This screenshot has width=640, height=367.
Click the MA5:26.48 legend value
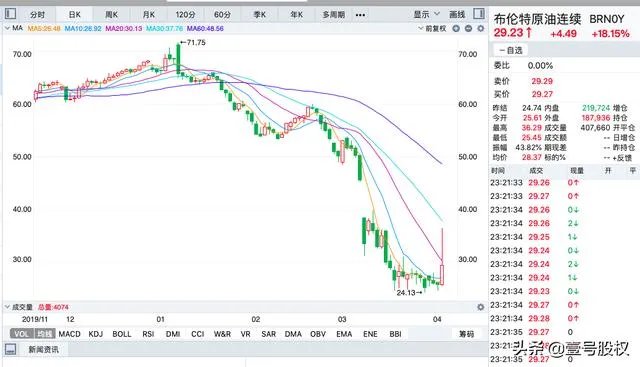(44, 29)
